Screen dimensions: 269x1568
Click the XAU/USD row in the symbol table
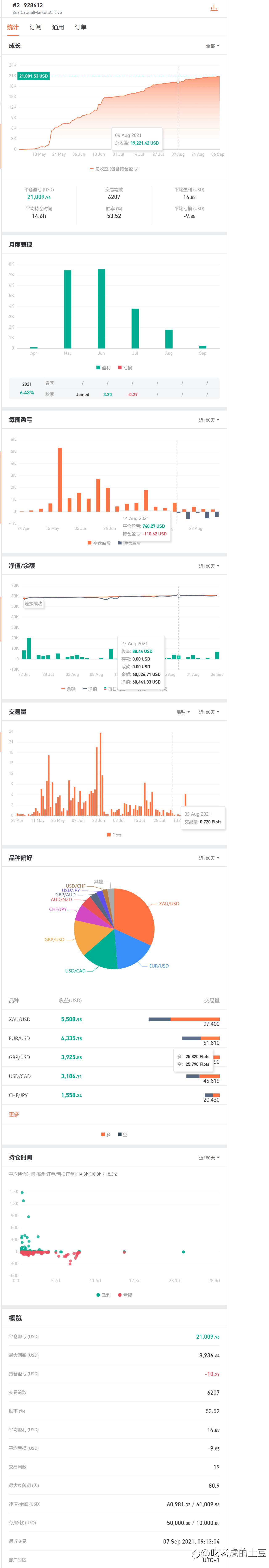tap(114, 1020)
